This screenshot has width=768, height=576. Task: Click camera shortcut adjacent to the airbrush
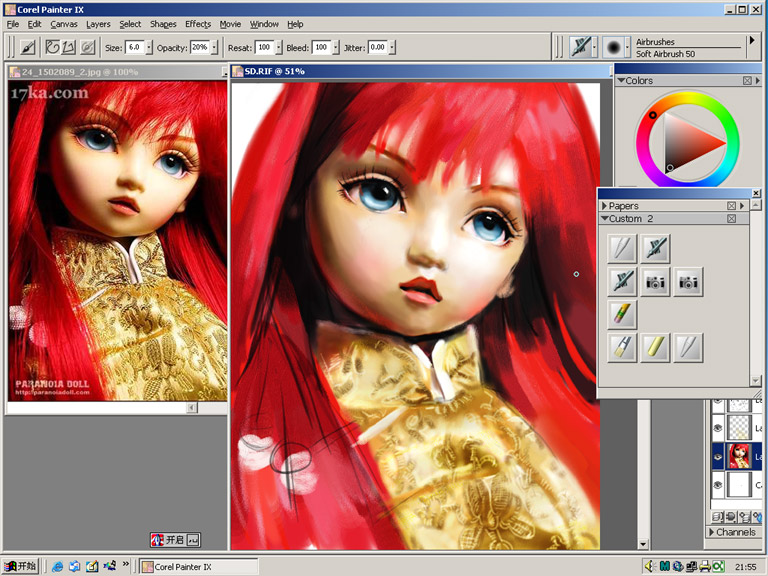click(x=655, y=281)
